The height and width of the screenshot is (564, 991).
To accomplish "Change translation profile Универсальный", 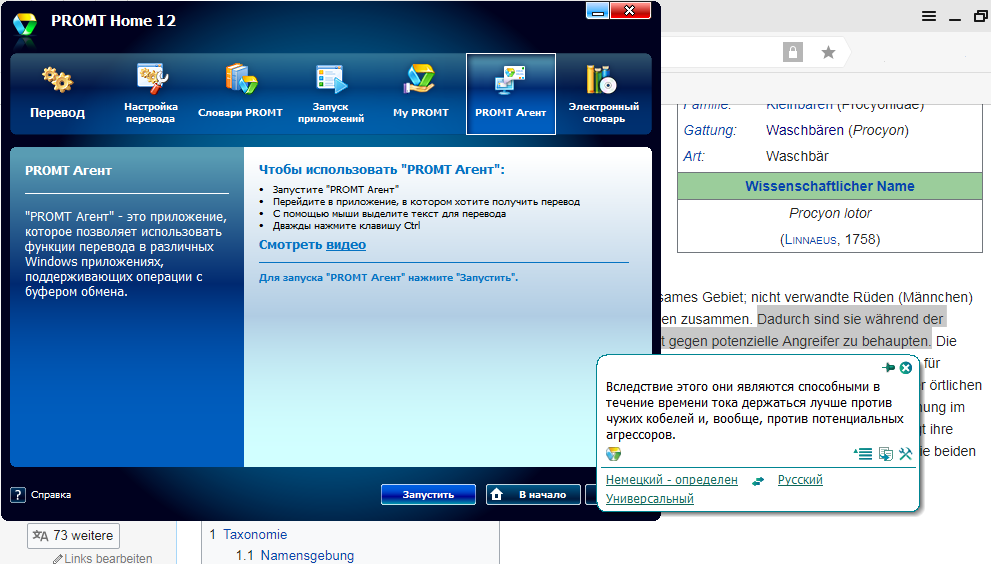I will [650, 498].
